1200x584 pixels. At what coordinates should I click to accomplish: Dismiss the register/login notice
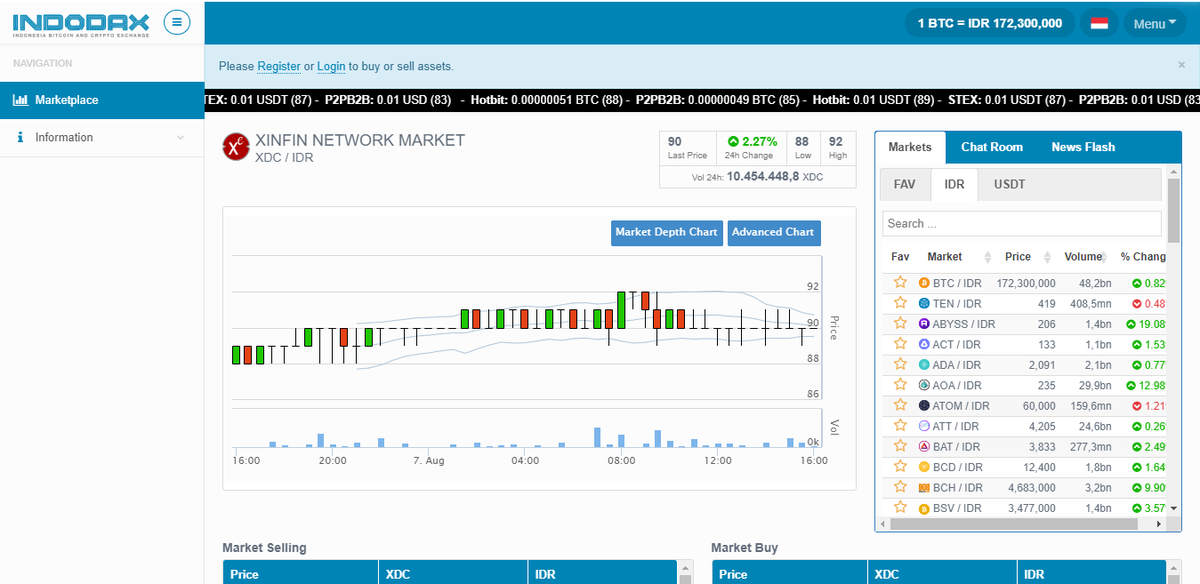1181,65
